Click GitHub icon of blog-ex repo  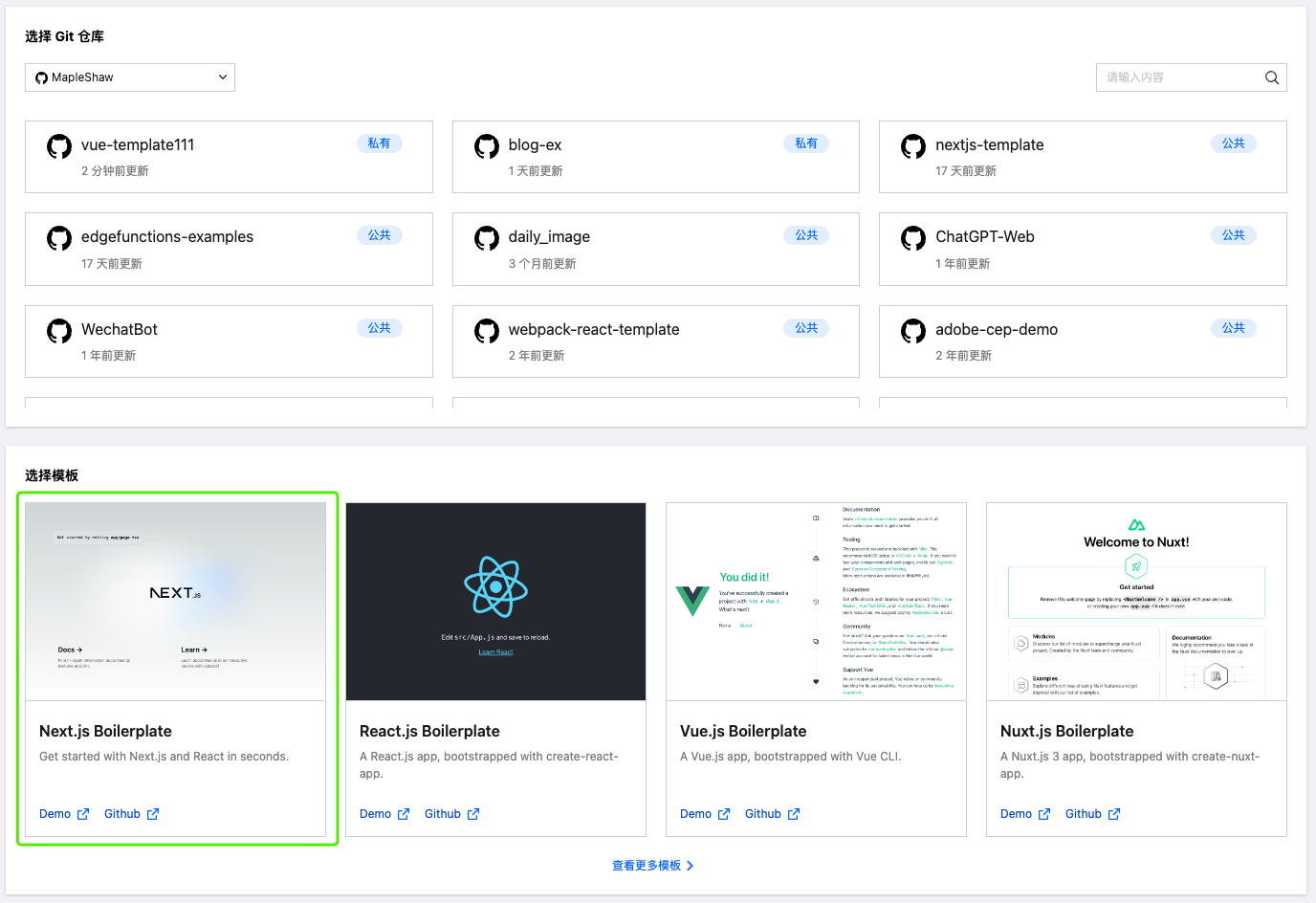coord(487,146)
